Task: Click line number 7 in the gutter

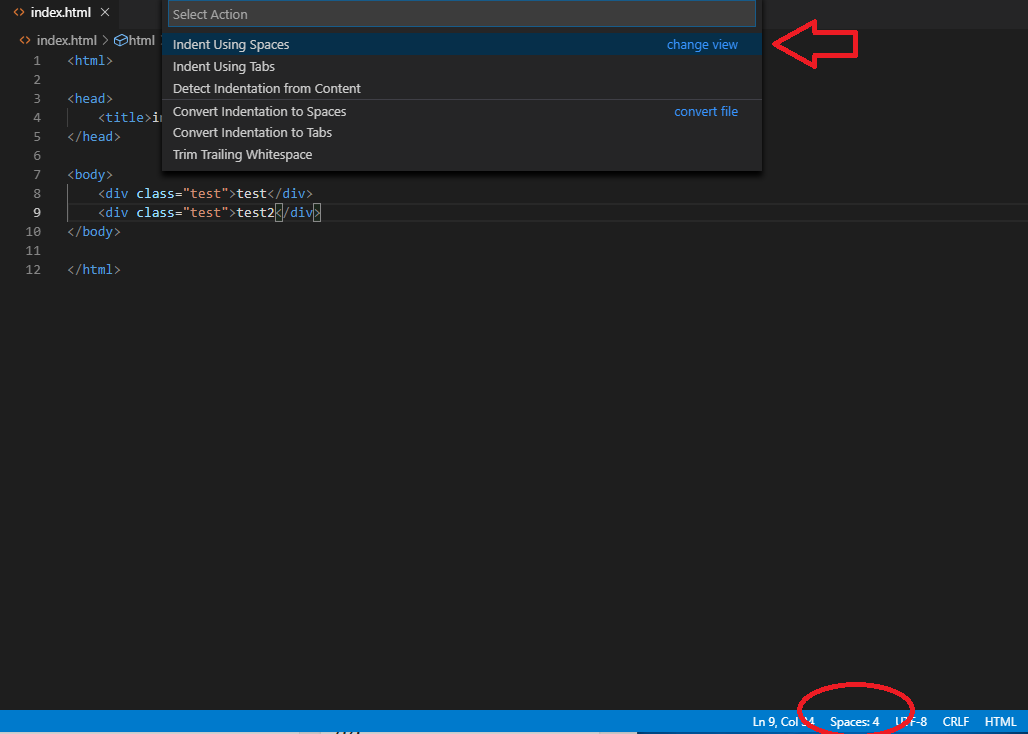Action: [37, 175]
